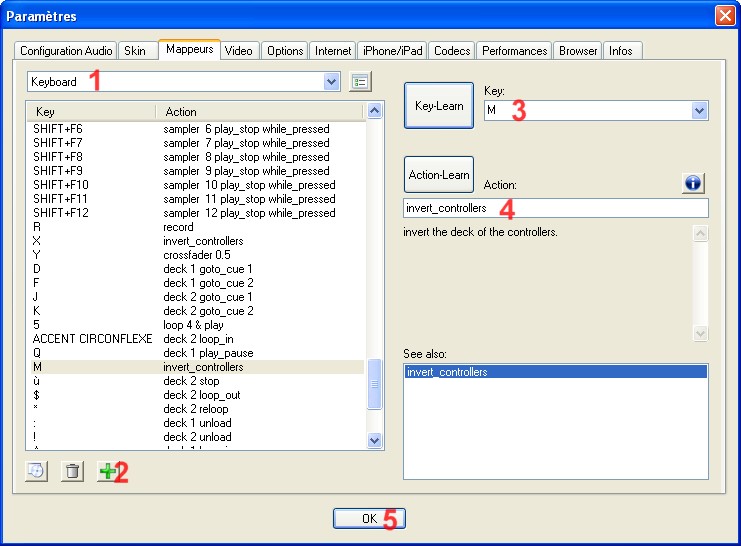Image resolution: width=741 pixels, height=546 pixels.
Task: Click the trash can delete icon
Action: pos(72,472)
